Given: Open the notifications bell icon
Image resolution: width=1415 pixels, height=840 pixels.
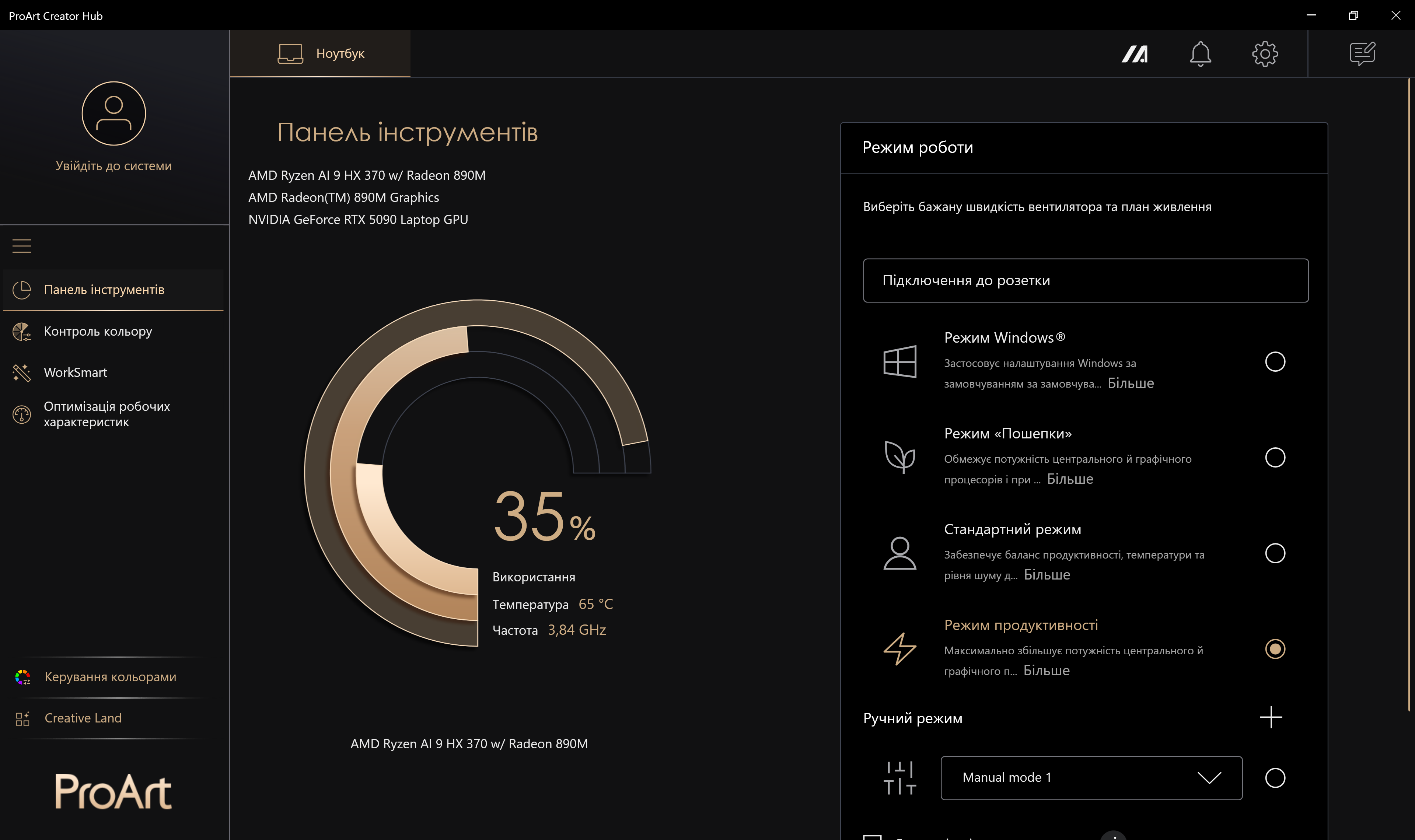Looking at the screenshot, I should (x=1200, y=54).
